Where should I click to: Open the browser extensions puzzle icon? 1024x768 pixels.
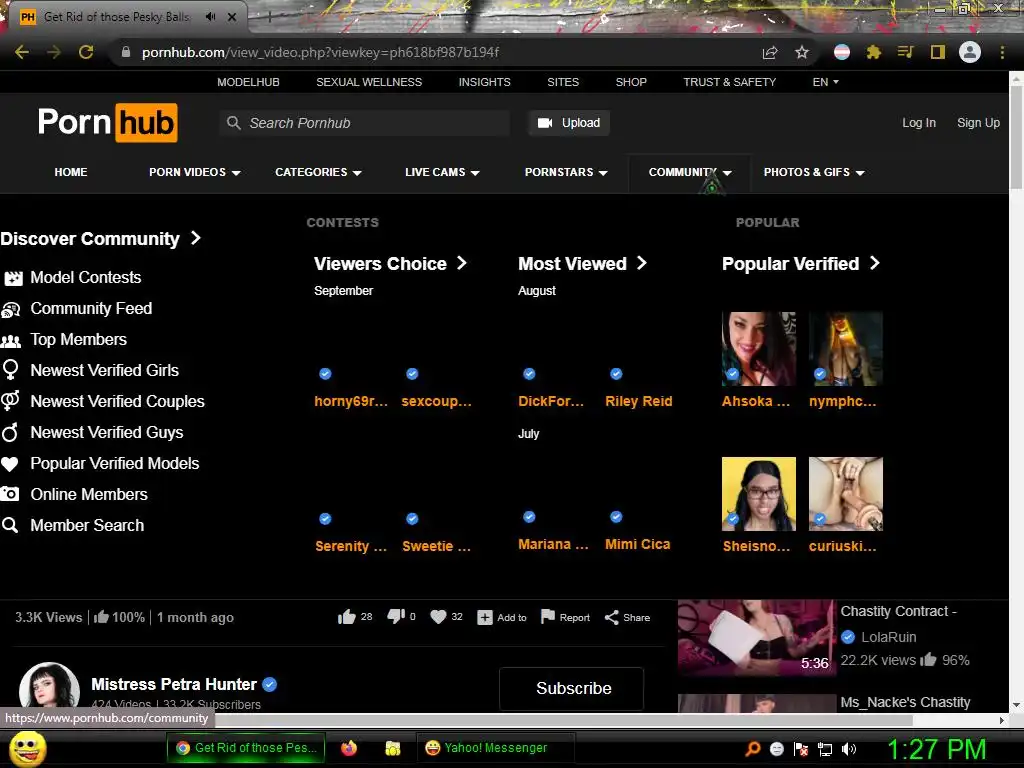tap(874, 52)
